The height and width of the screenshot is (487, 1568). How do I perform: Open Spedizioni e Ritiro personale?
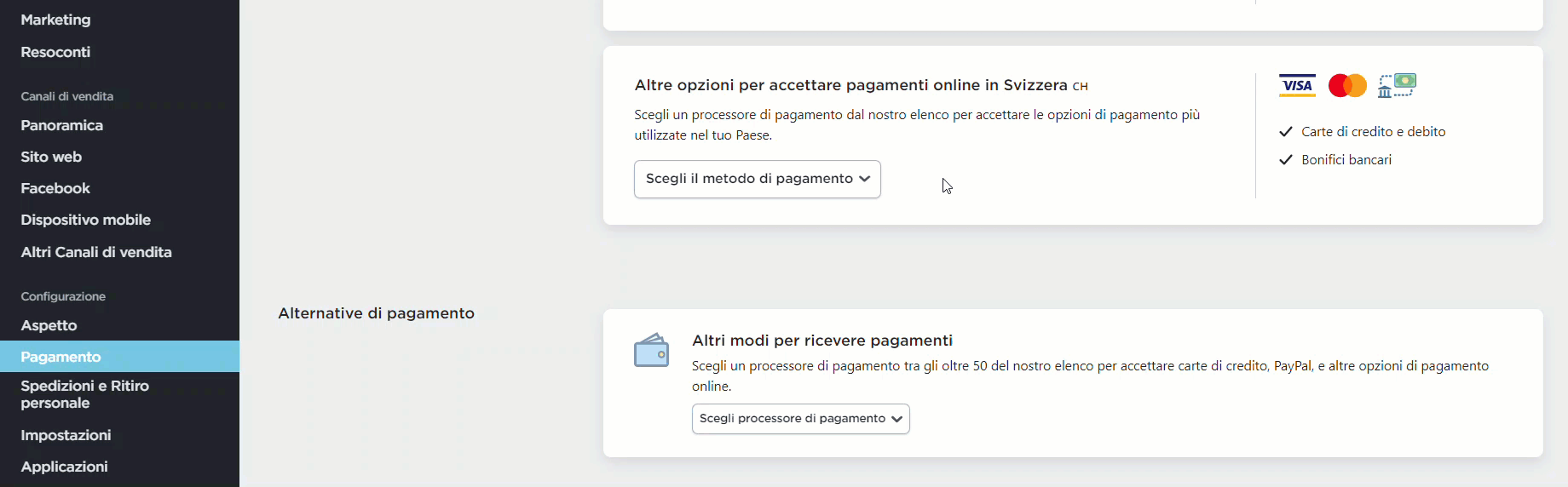(85, 394)
